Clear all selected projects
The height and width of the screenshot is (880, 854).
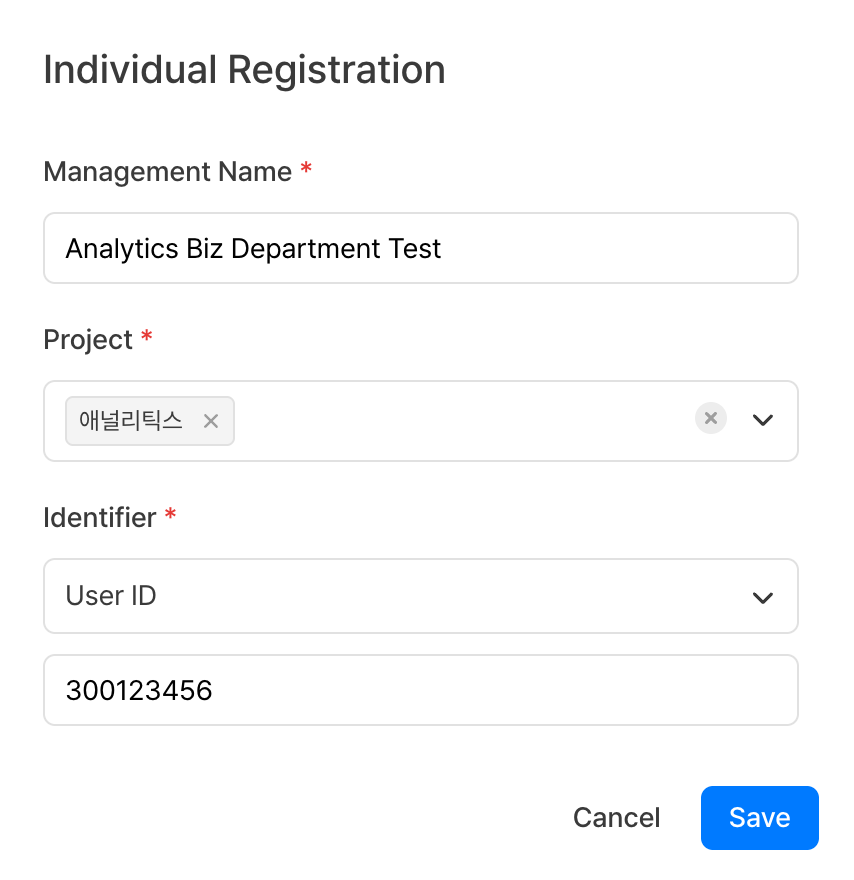[711, 418]
